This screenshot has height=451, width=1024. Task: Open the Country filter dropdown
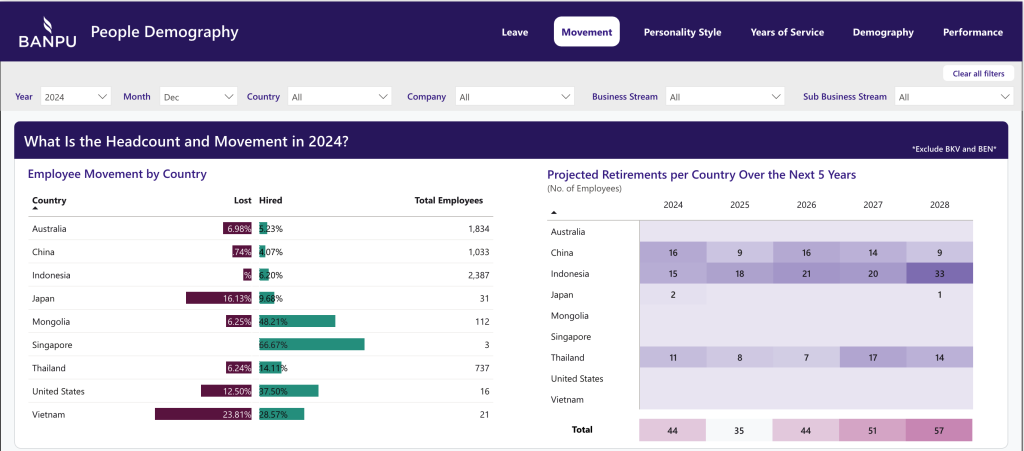pos(339,97)
